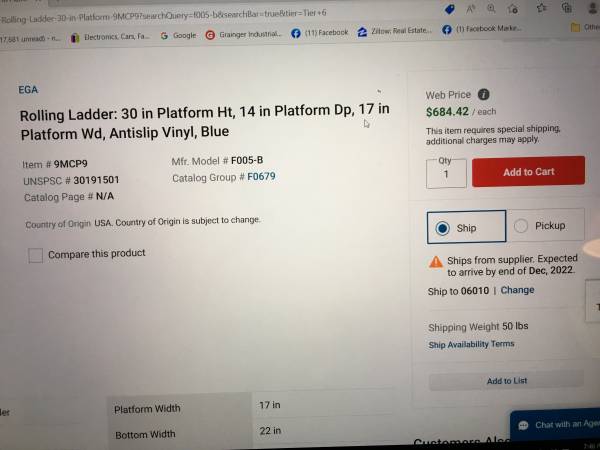The width and height of the screenshot is (600, 450).
Task: Click the zoom magnifier icon in address bar
Action: point(491,8)
